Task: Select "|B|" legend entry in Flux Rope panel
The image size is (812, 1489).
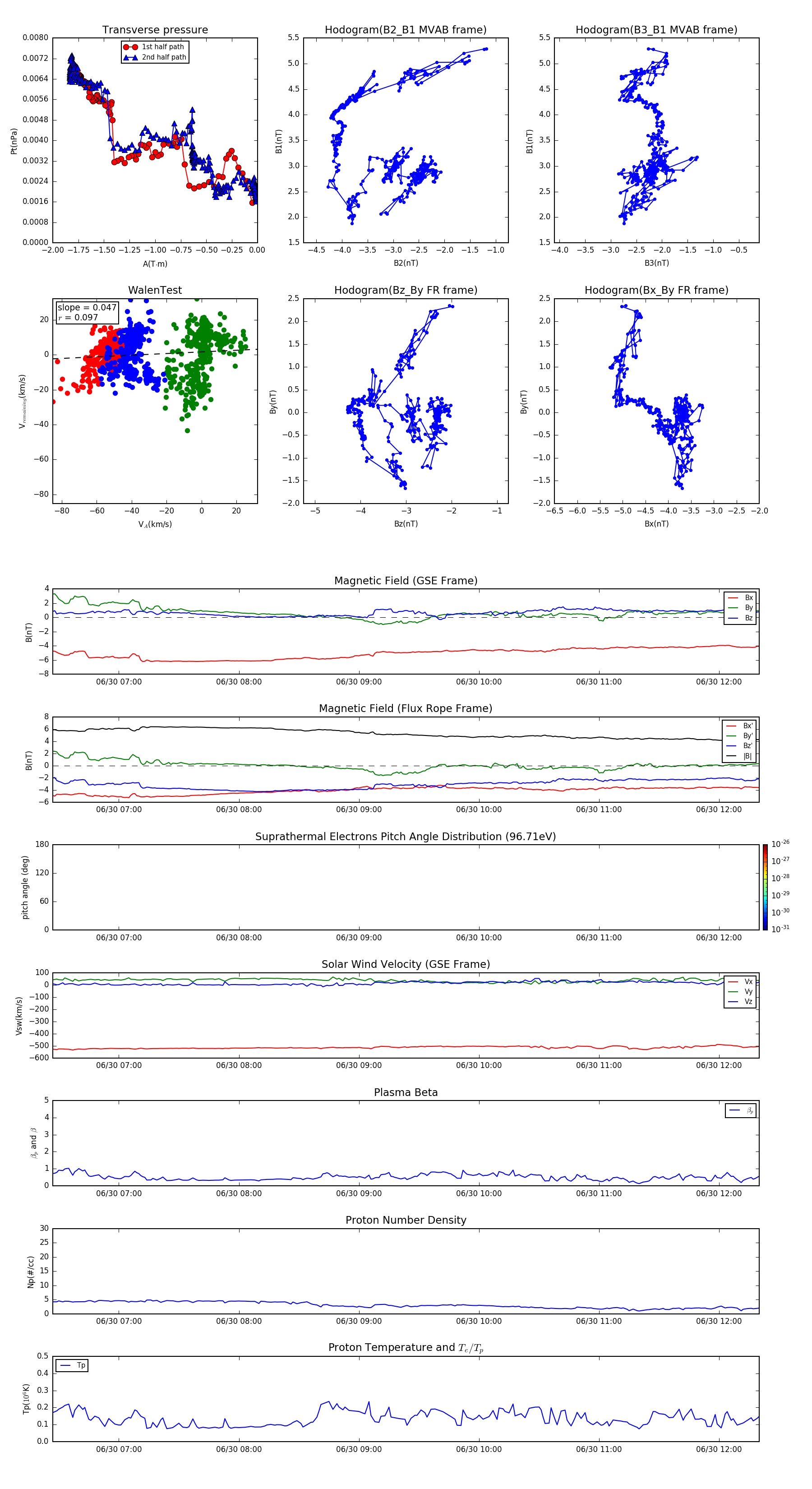Action: point(740,756)
